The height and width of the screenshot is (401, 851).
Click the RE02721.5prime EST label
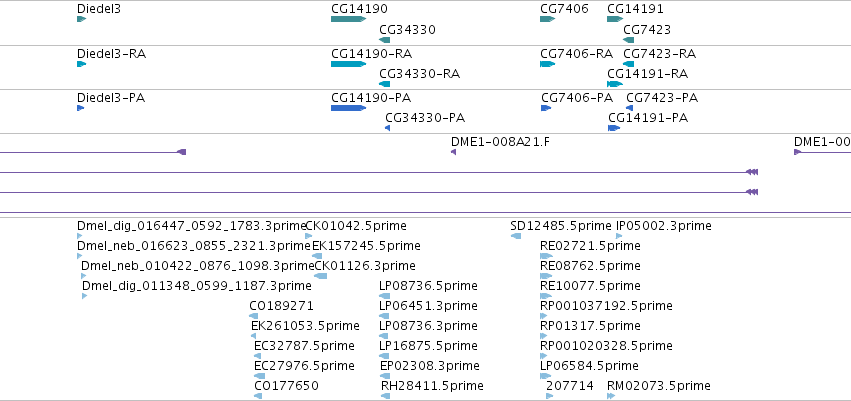coord(590,246)
